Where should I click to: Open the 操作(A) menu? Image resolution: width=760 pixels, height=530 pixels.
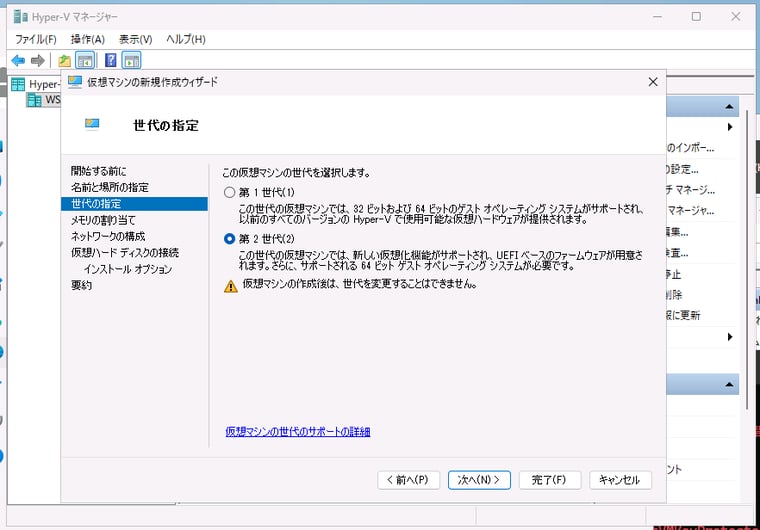(88, 39)
